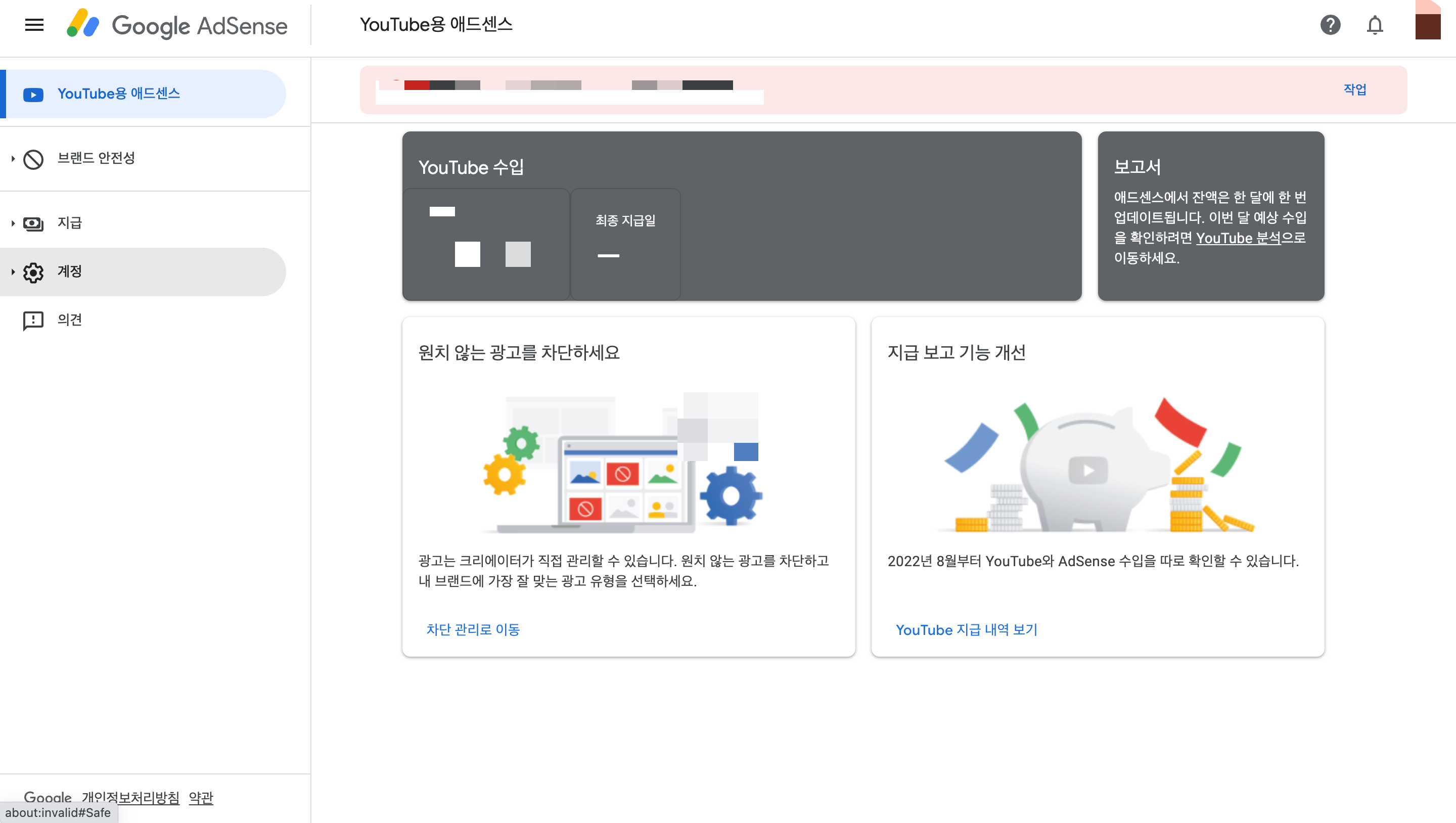This screenshot has width=1456, height=823.
Task: Click the balance amount tile in YouTube 수입
Action: pyautogui.click(x=485, y=244)
